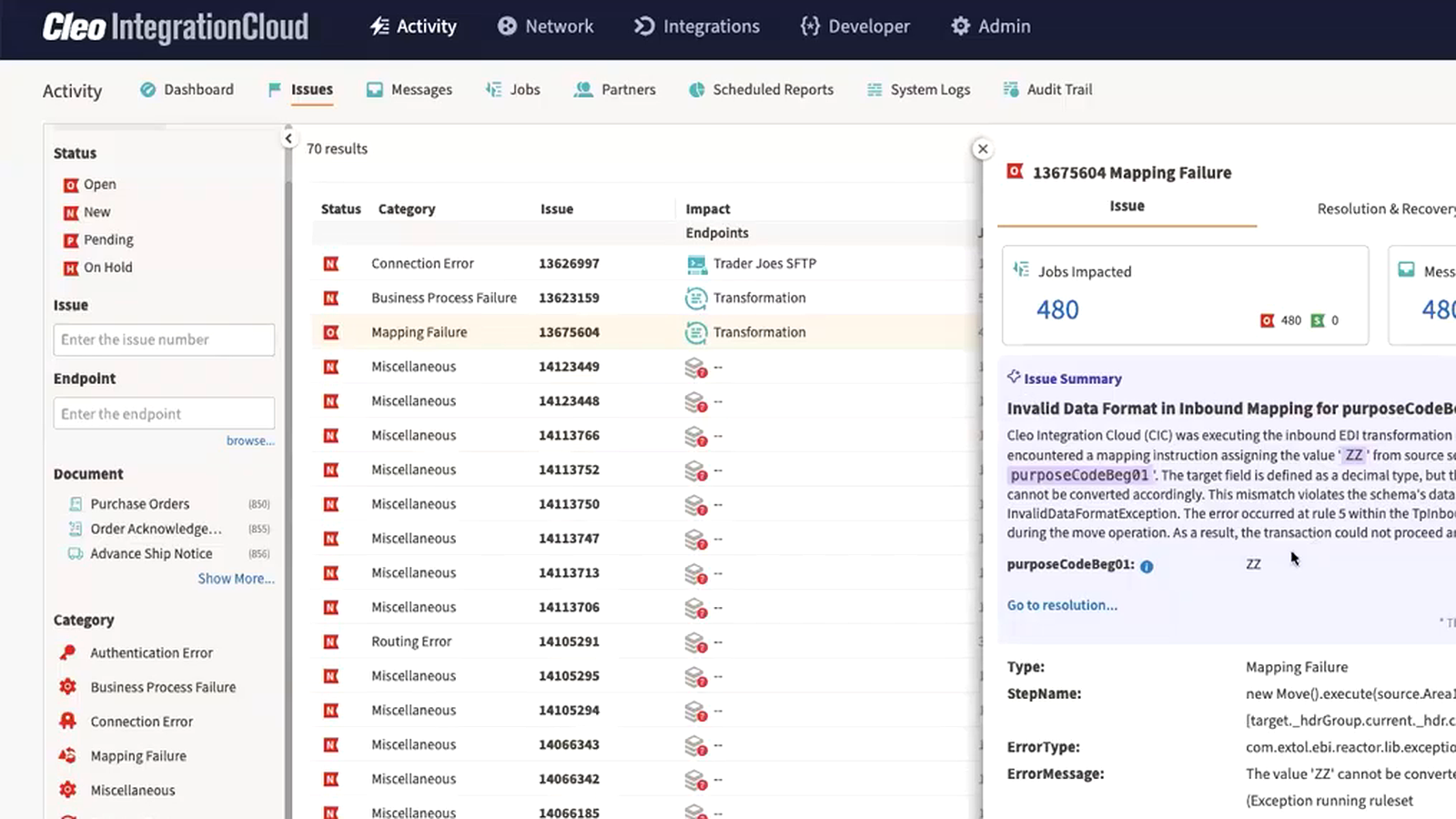The height and width of the screenshot is (819, 1456).
Task: Close the issue detail panel
Action: point(982,148)
